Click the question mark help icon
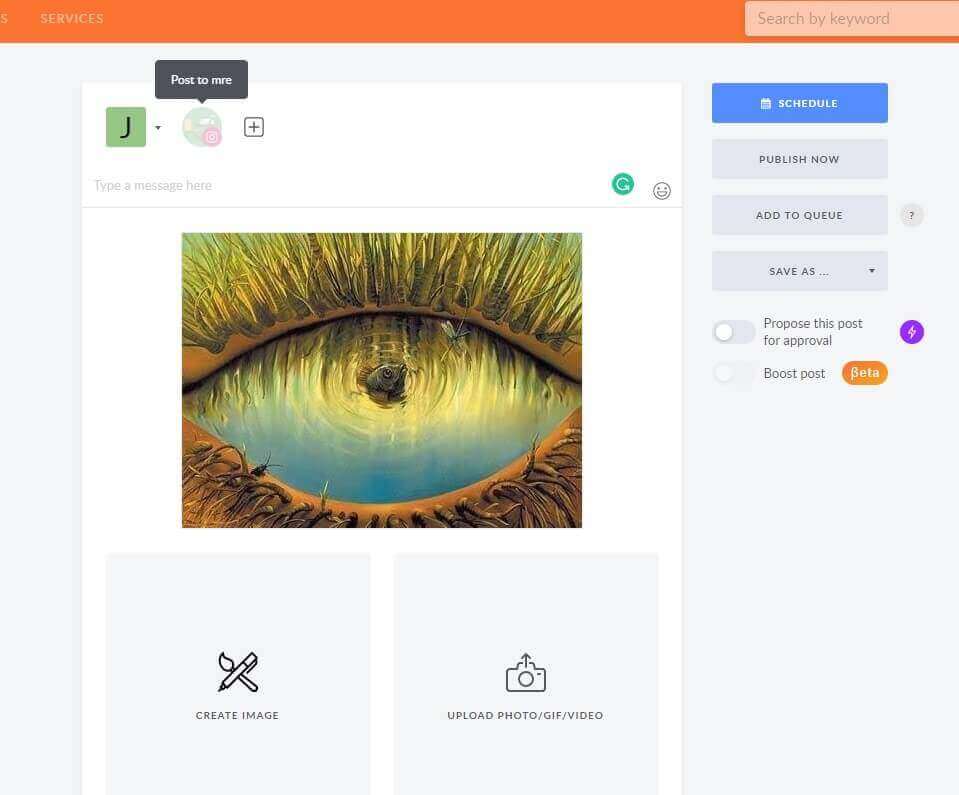Image resolution: width=959 pixels, height=795 pixels. (911, 215)
